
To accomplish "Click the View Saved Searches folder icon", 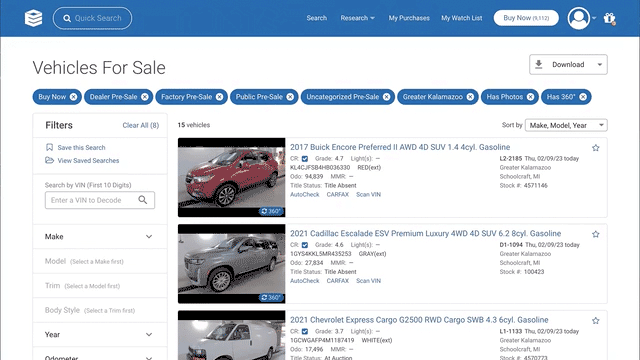I will coord(49,160).
